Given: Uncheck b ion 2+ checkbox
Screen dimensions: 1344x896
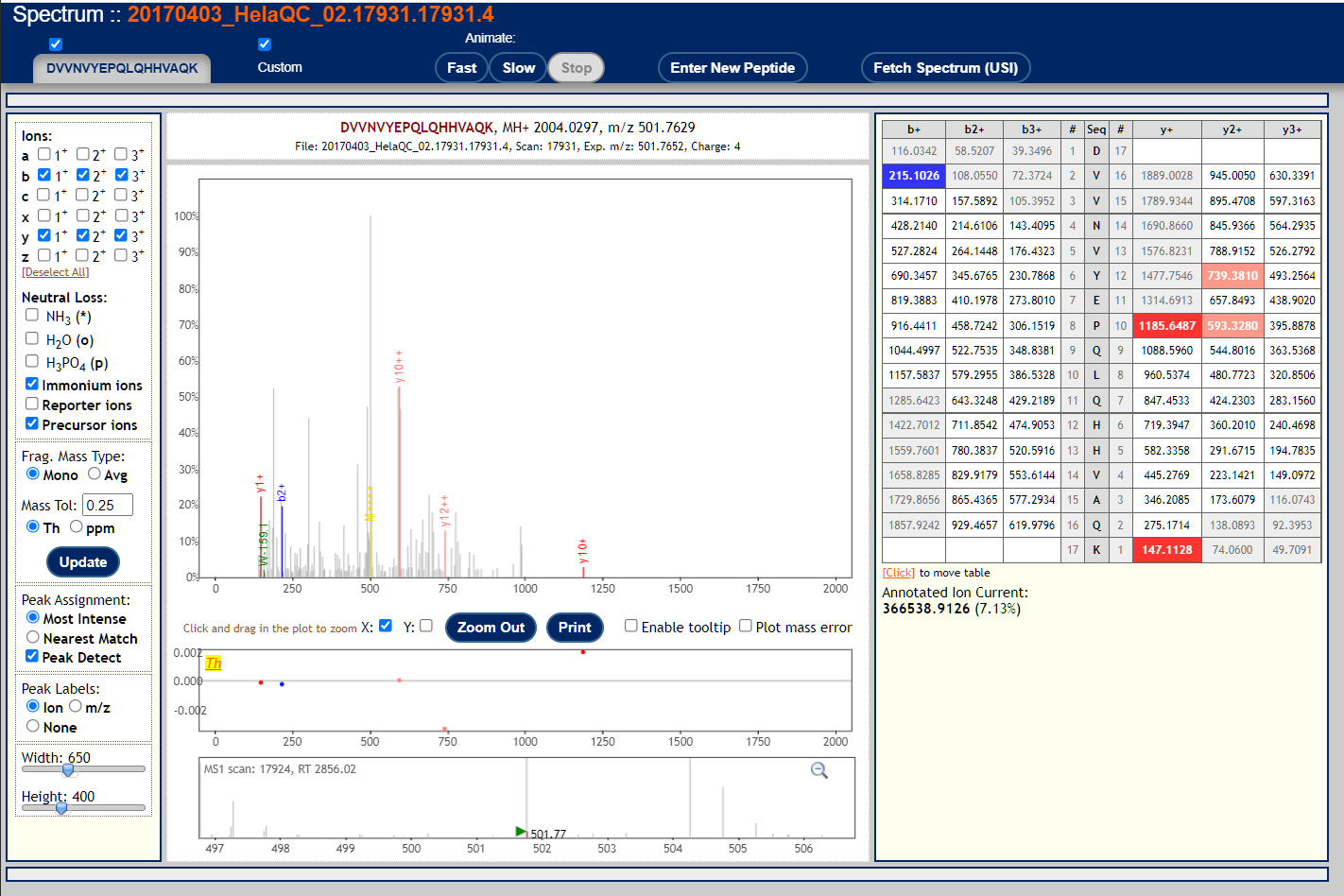Looking at the screenshot, I should tap(83, 175).
